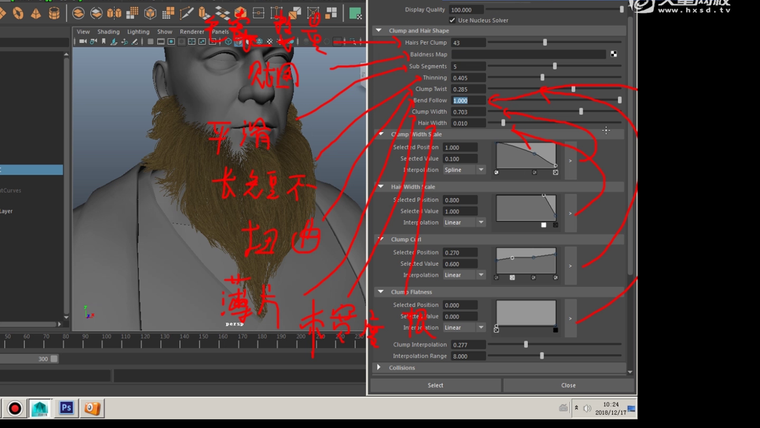Expand the Collisions section
The width and height of the screenshot is (760, 428).
tap(379, 367)
